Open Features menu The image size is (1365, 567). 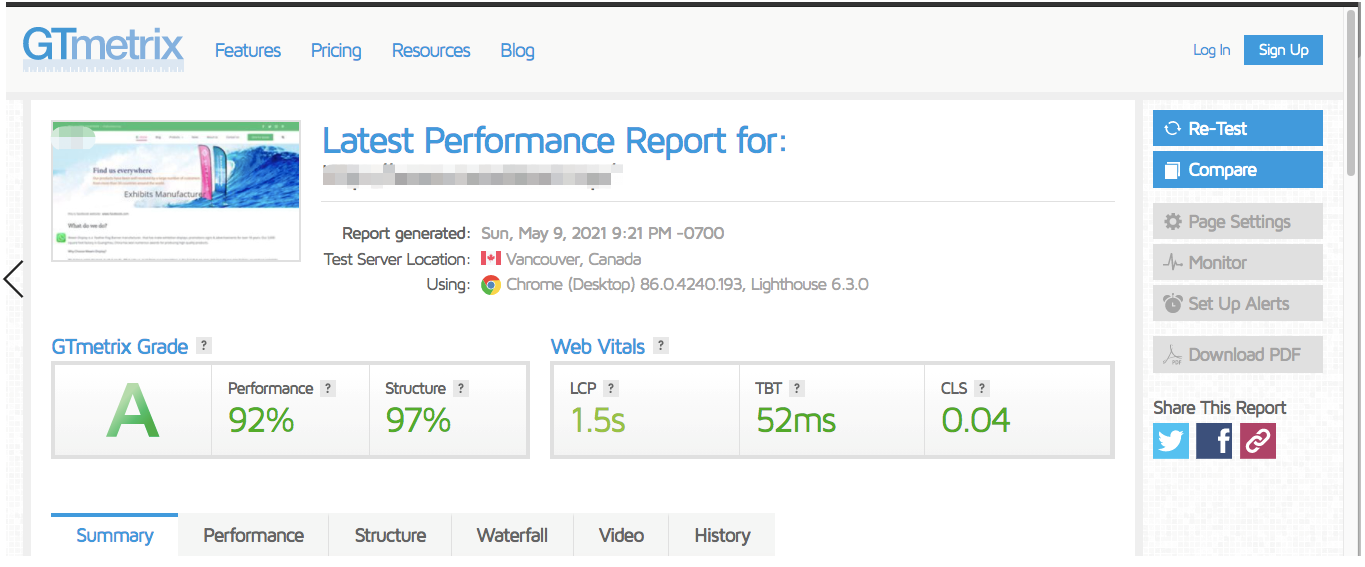pyautogui.click(x=248, y=50)
